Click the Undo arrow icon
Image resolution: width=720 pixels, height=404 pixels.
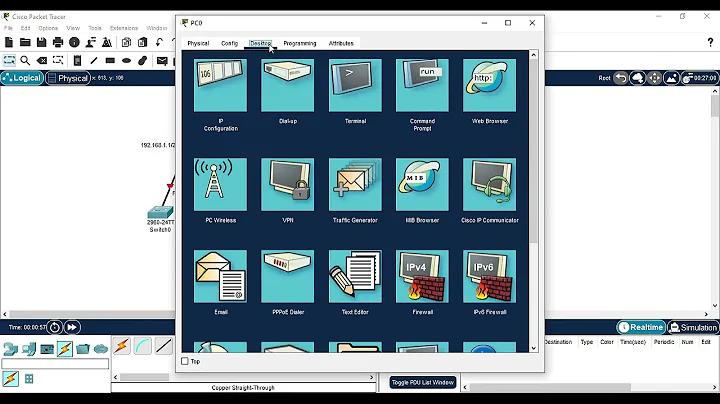[x=159, y=42]
